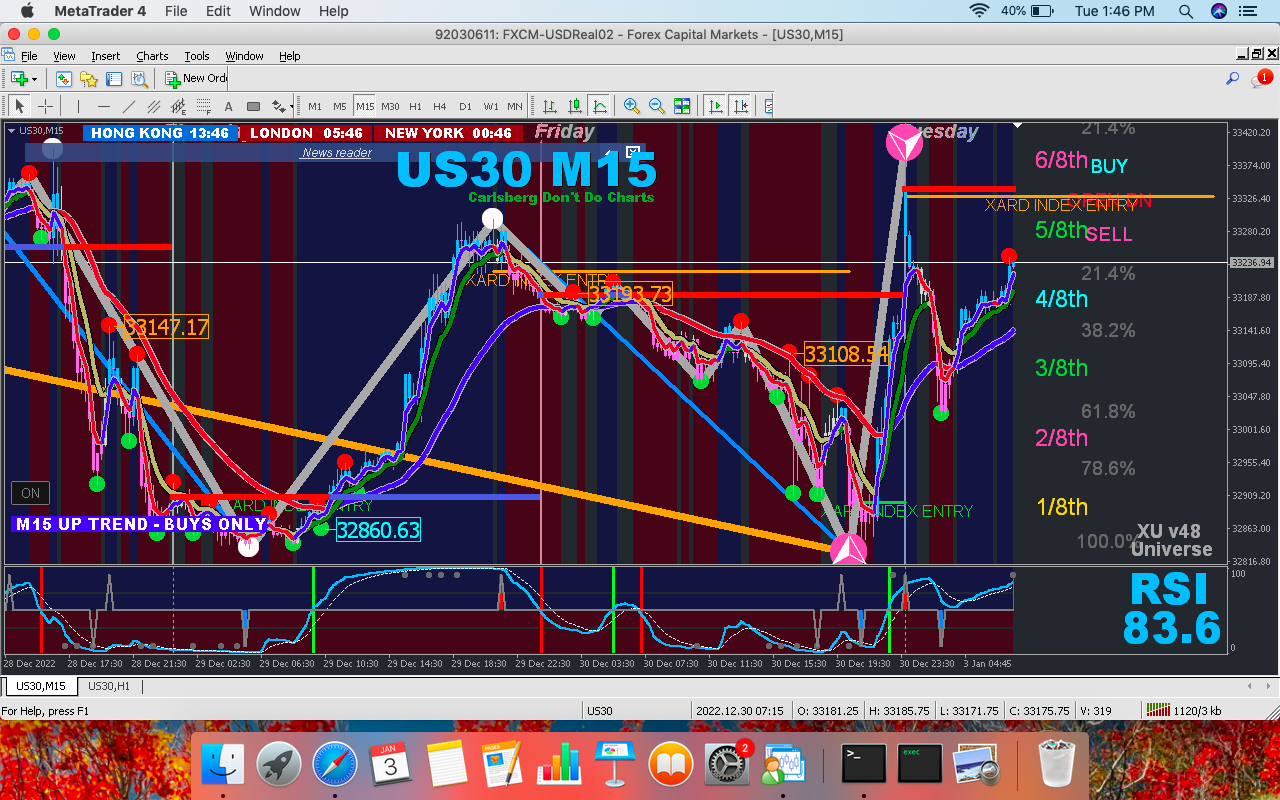Switch timeframe to H1
The width and height of the screenshot is (1280, 800).
click(x=415, y=106)
